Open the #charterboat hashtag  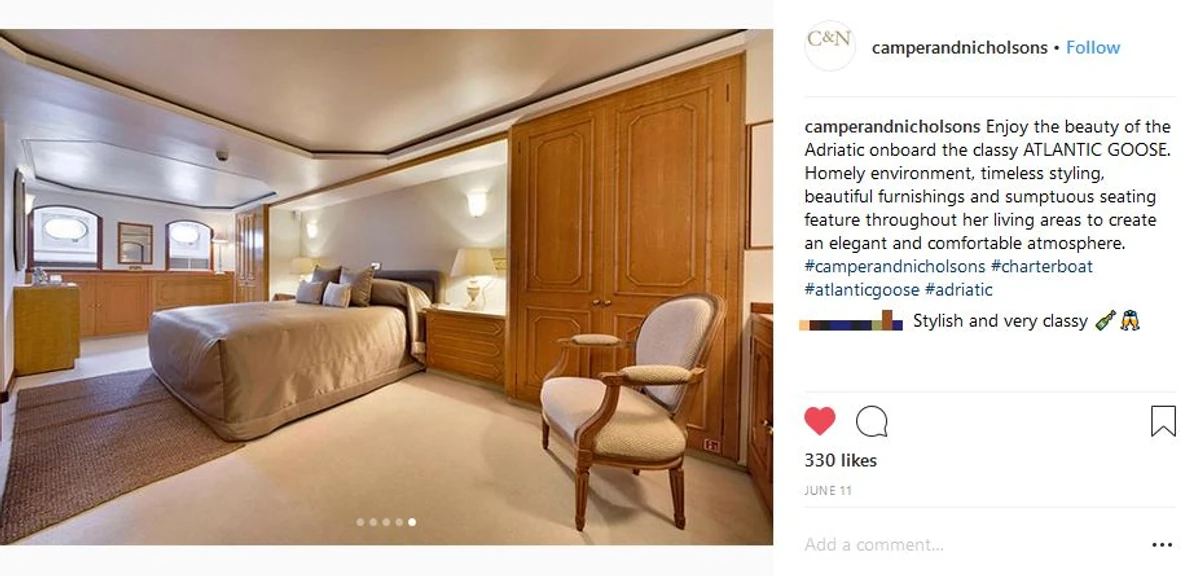pyautogui.click(x=1042, y=266)
